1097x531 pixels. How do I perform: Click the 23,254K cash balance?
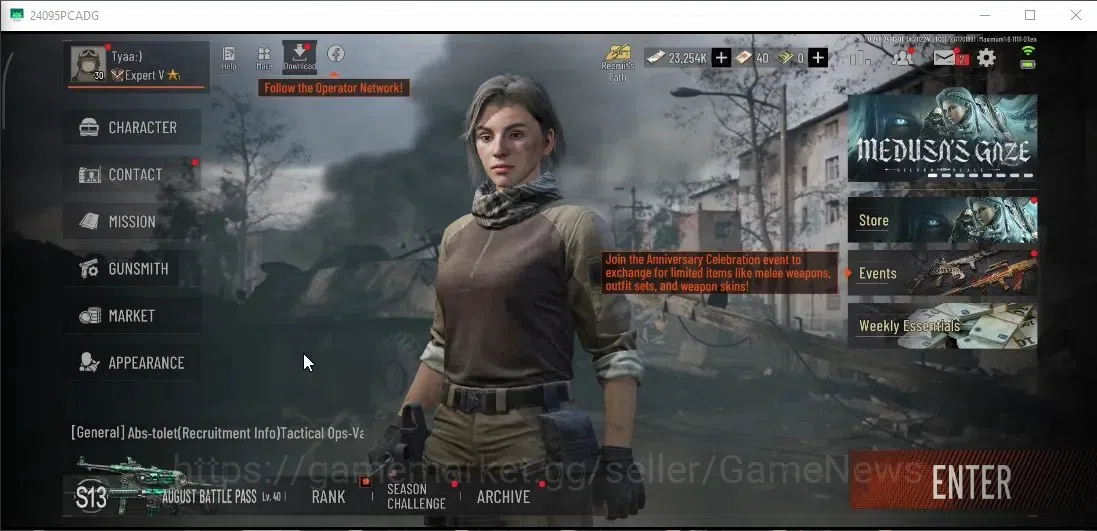tap(677, 58)
